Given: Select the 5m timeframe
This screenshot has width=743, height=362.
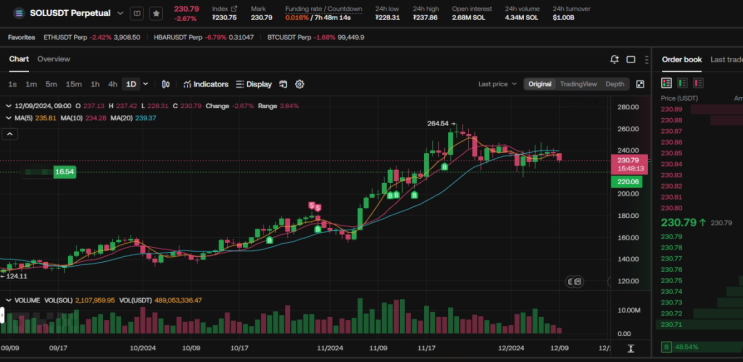Looking at the screenshot, I should coord(51,84).
